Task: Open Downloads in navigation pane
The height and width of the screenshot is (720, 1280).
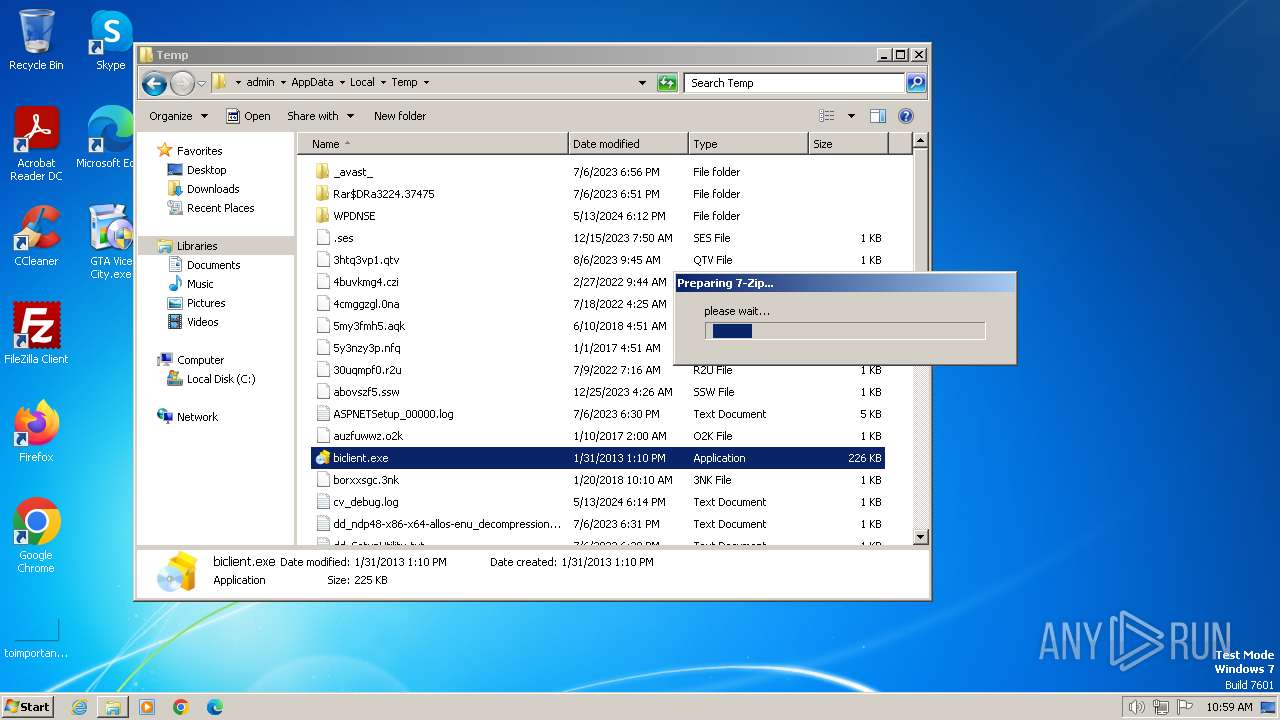Action: click(x=213, y=189)
